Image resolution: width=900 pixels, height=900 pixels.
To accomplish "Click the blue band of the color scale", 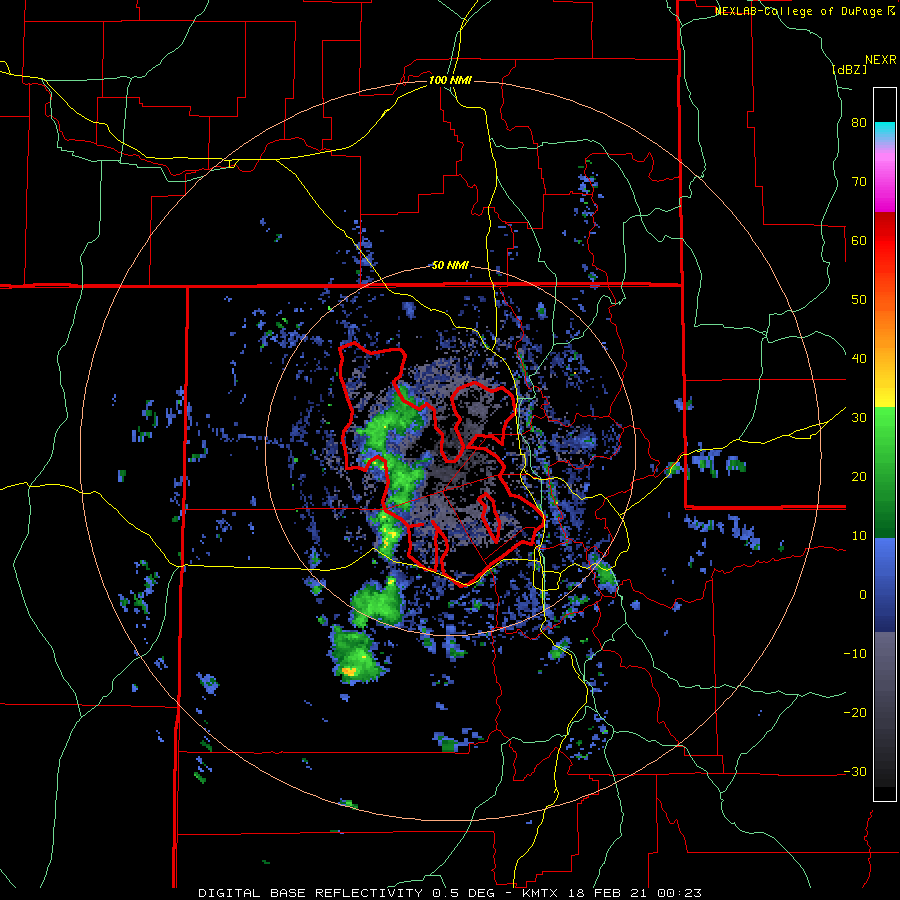I will pos(885,585).
